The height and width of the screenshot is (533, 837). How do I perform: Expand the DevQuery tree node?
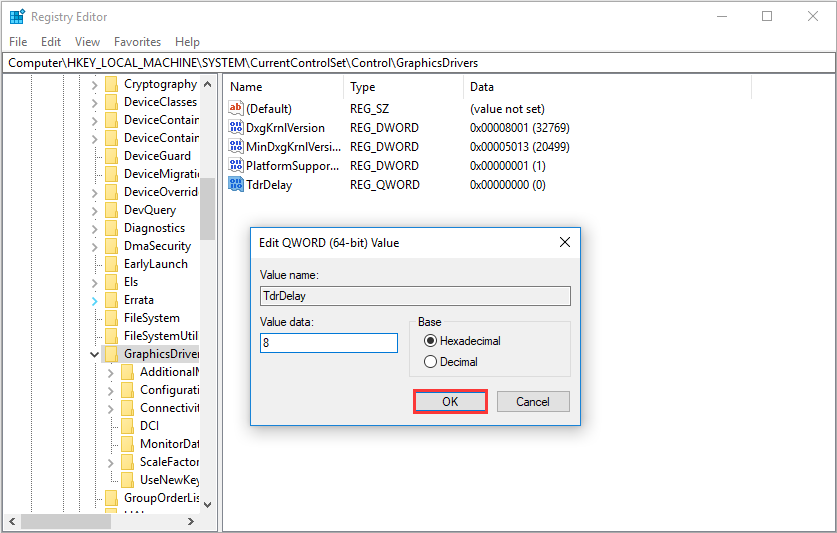pos(94,211)
